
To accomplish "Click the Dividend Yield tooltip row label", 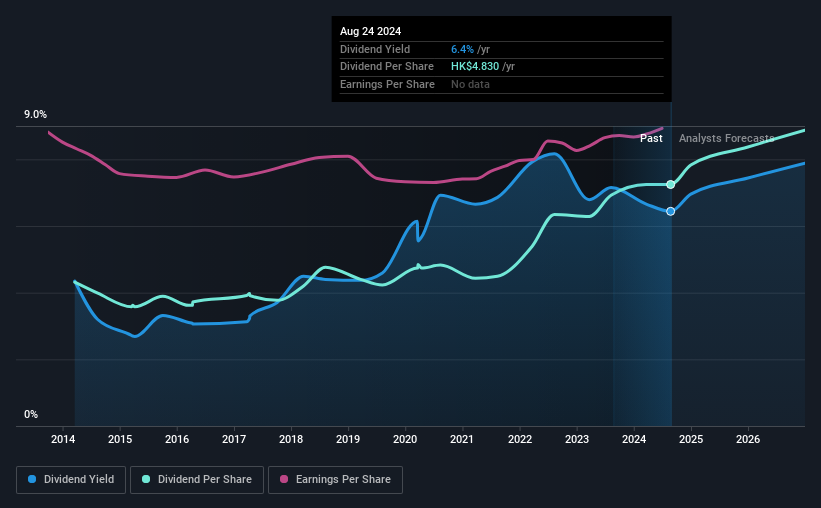I will (x=375, y=49).
